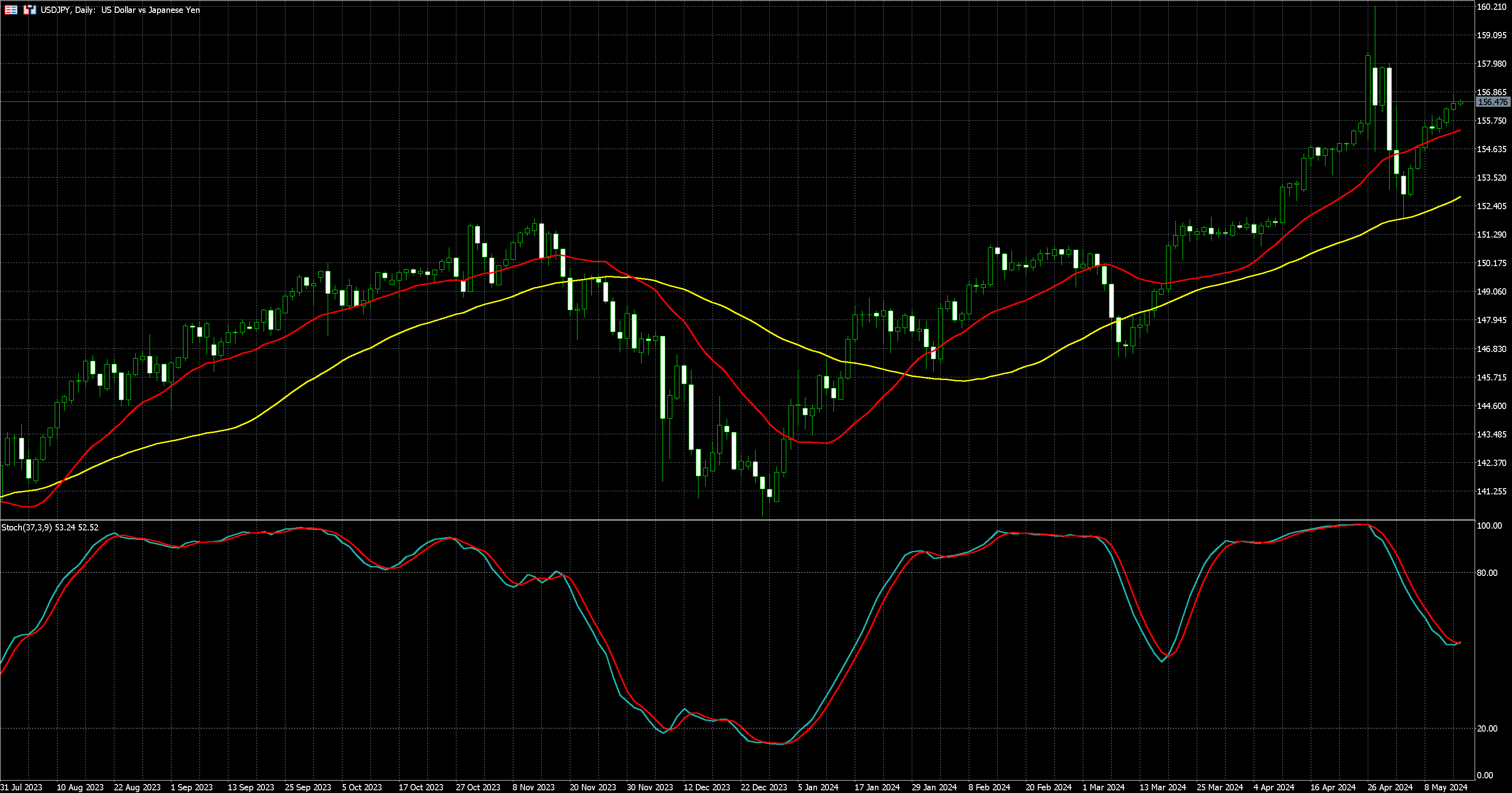Image resolution: width=1512 pixels, height=793 pixels.
Task: Click the 31 Jul 2023 date label
Action: (x=21, y=787)
